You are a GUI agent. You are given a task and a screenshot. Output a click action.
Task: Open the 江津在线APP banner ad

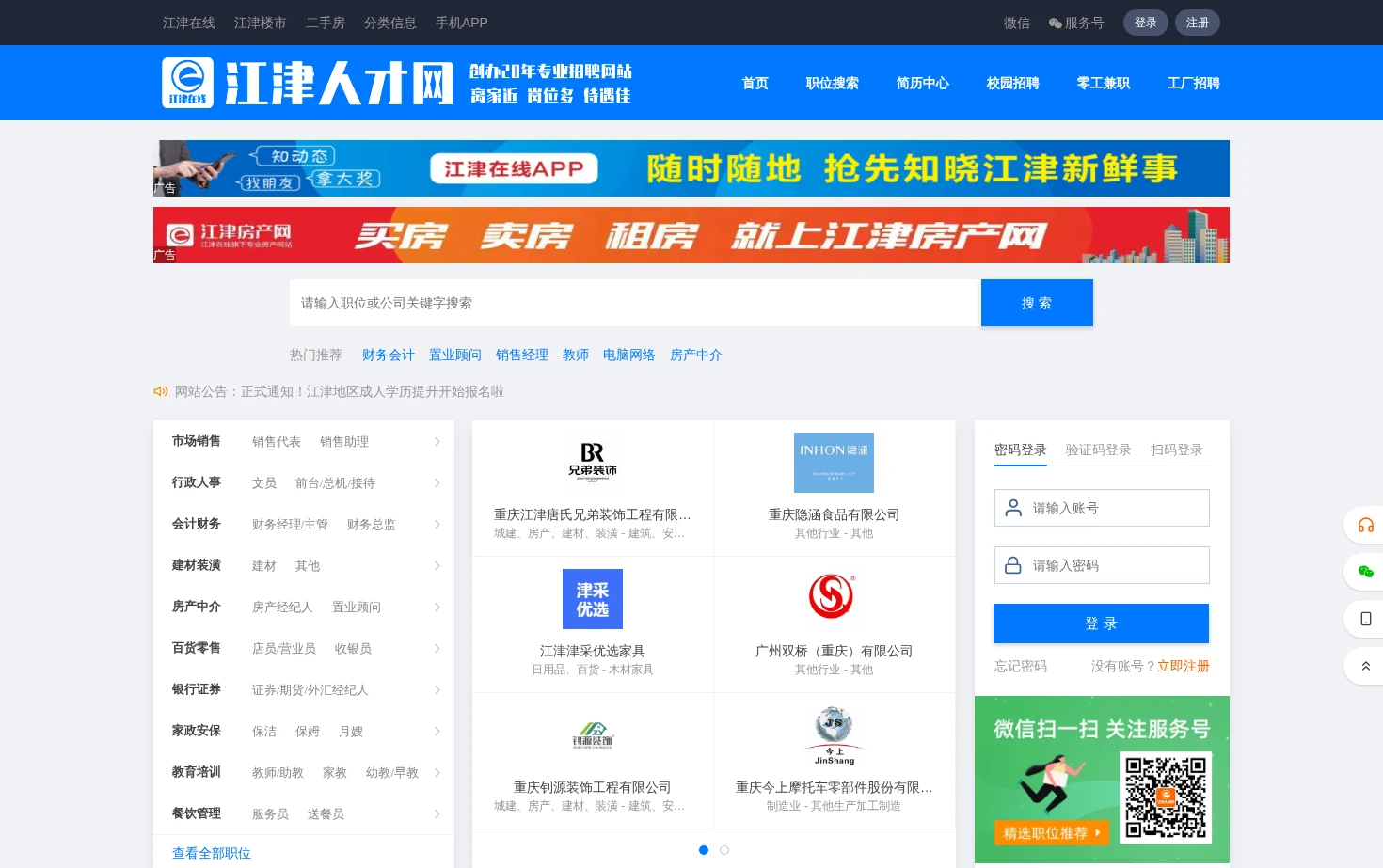691,168
